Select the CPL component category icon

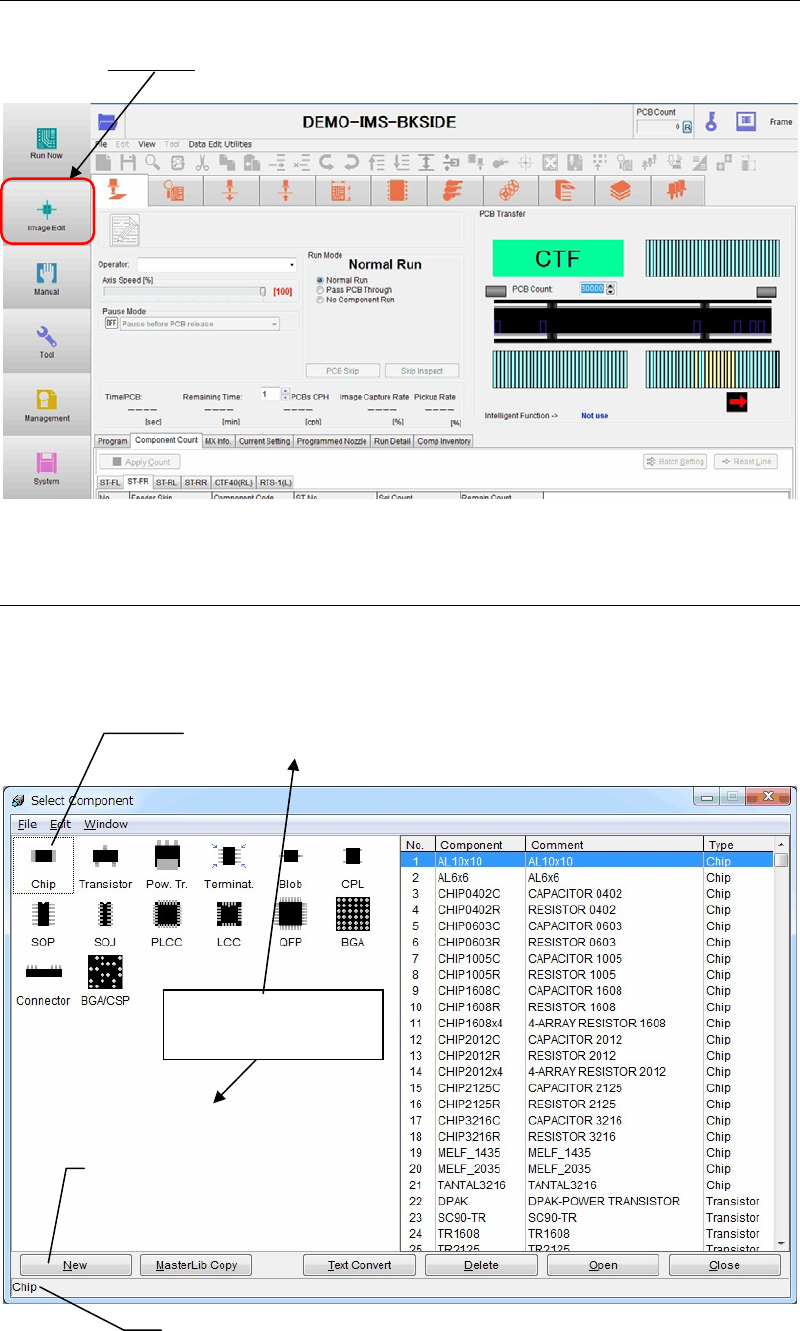[x=352, y=864]
